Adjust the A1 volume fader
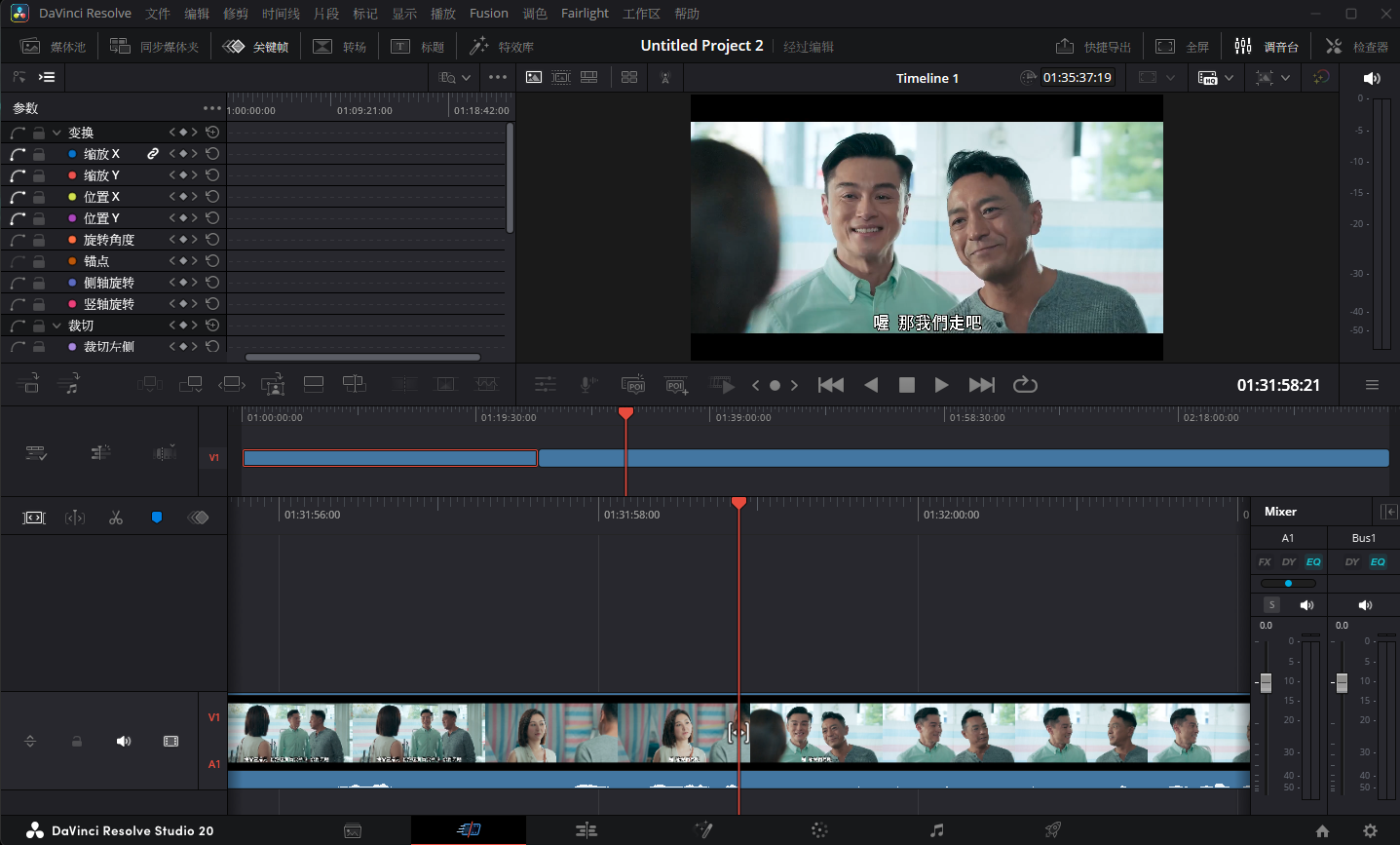 [1266, 682]
